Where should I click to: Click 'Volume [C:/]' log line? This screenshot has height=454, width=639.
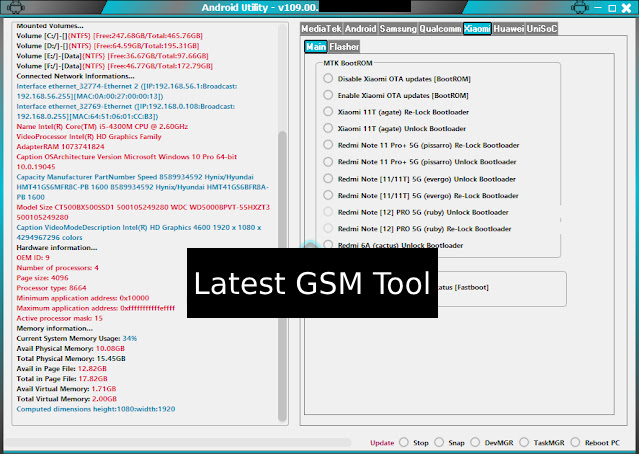pyautogui.click(x=109, y=36)
